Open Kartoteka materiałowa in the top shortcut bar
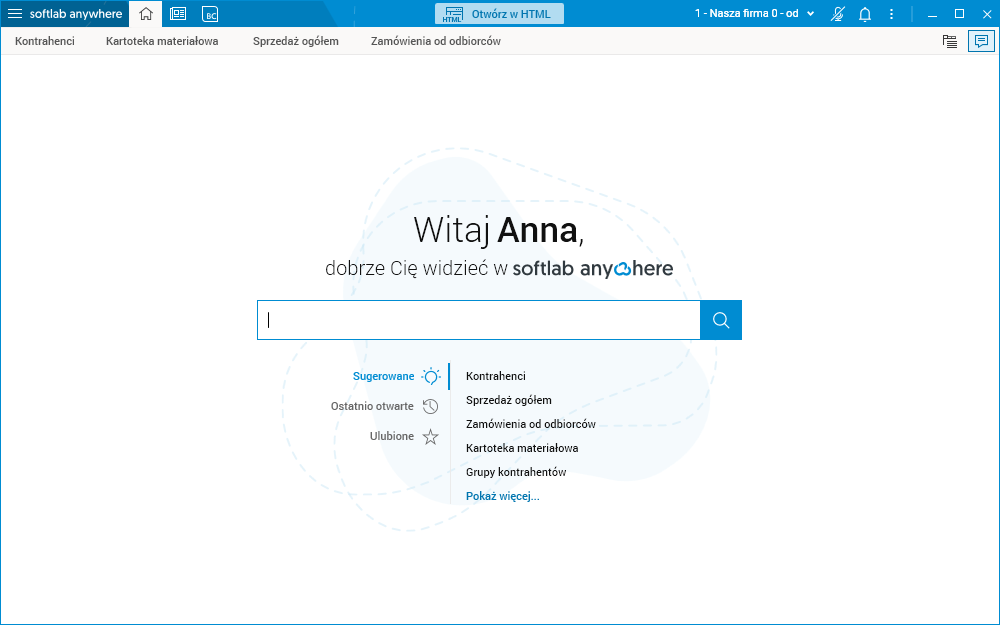The width and height of the screenshot is (1000, 625). pyautogui.click(x=162, y=41)
